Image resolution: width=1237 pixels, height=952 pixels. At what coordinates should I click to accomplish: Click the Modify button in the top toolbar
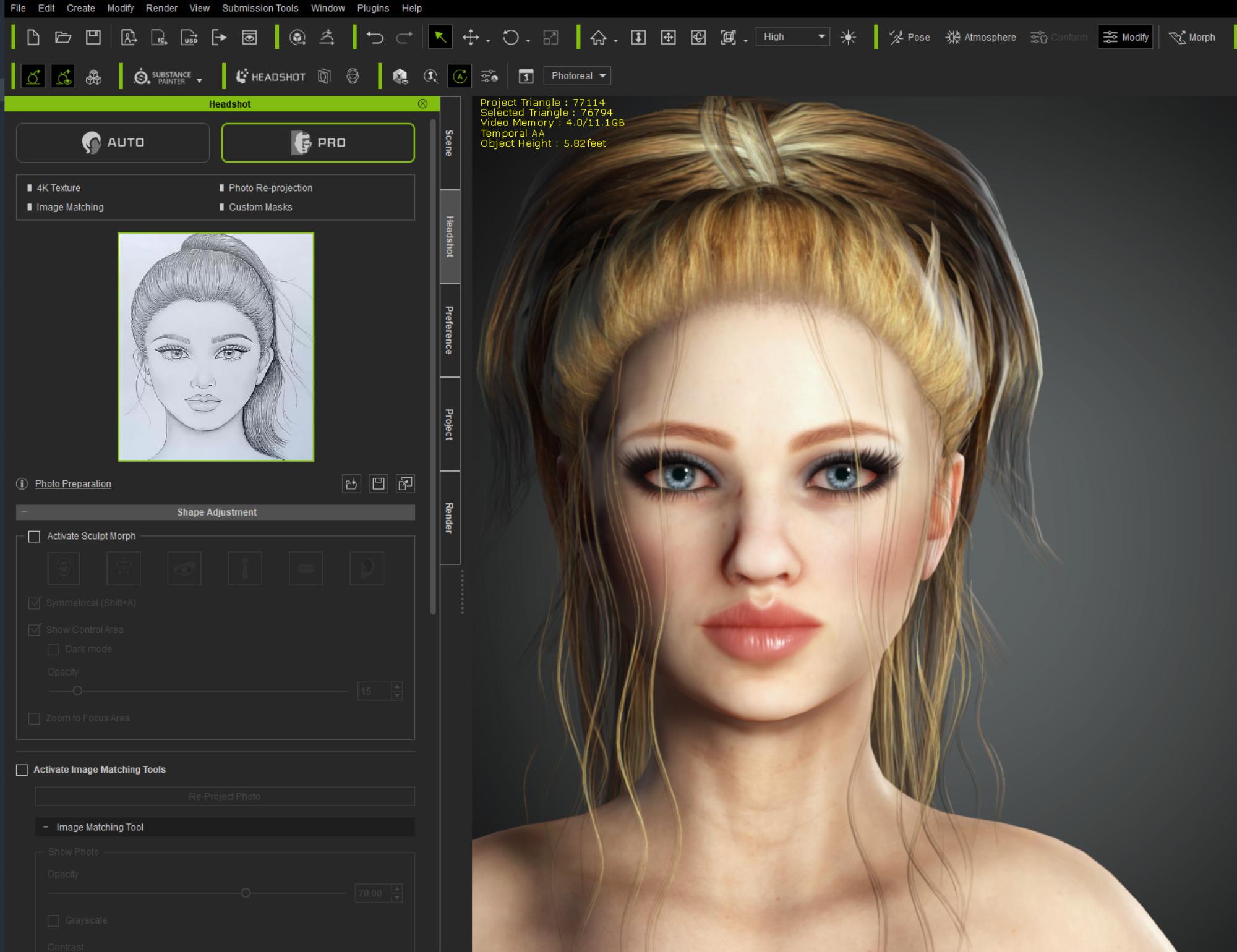coord(1126,37)
